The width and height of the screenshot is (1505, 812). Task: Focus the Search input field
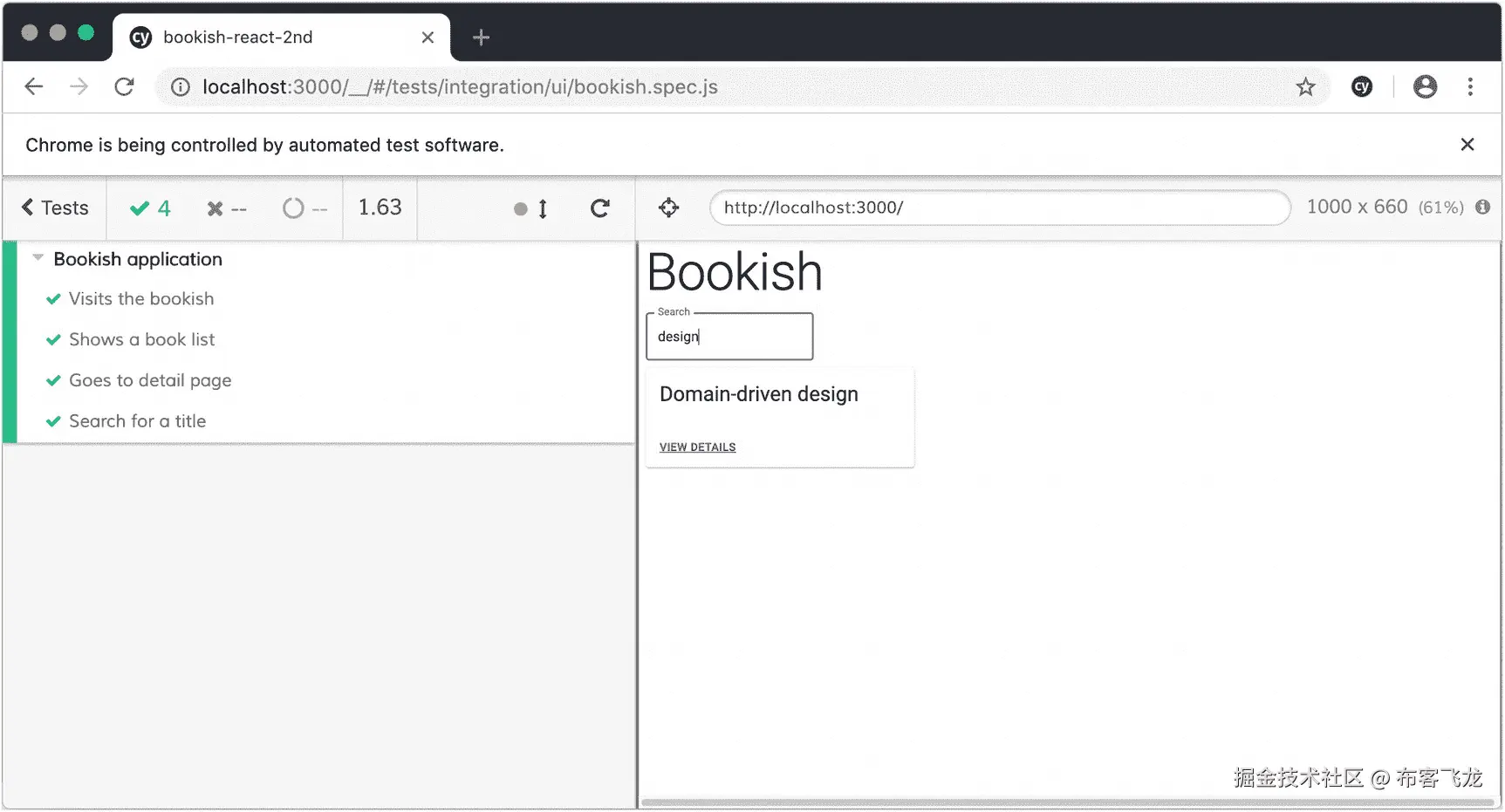click(729, 337)
